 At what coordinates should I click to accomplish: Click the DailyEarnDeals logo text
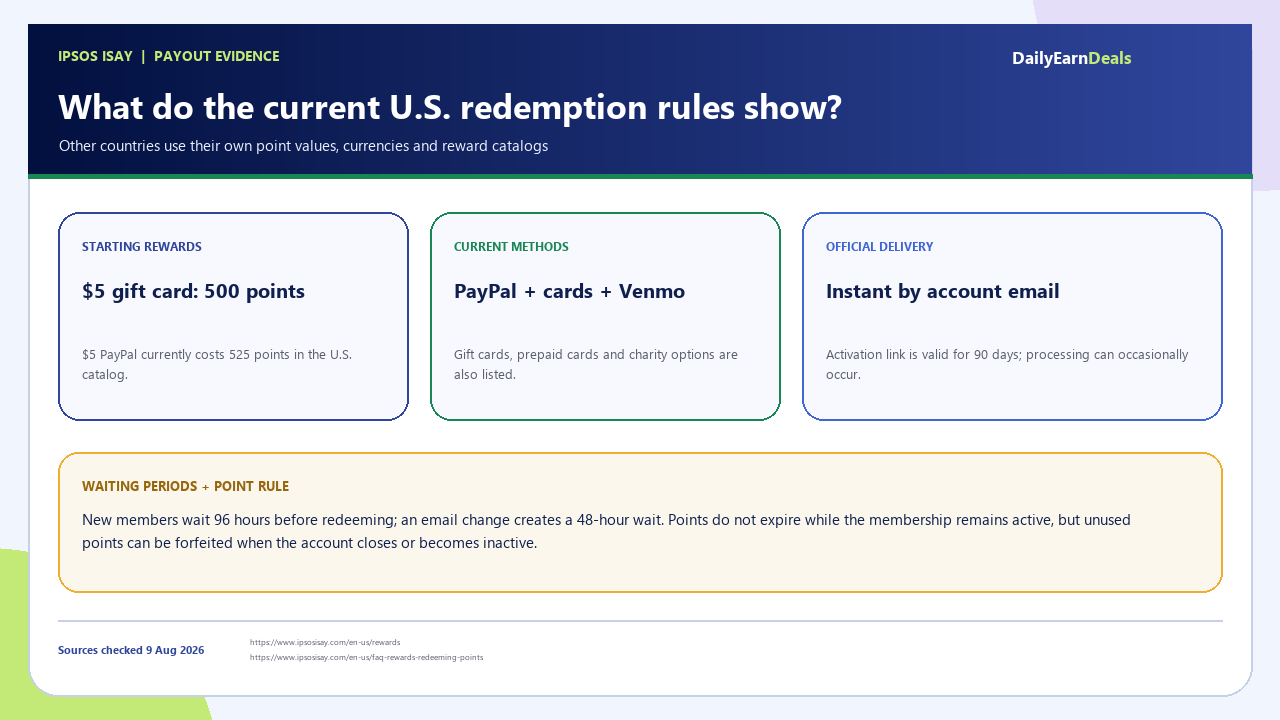[x=1071, y=58]
